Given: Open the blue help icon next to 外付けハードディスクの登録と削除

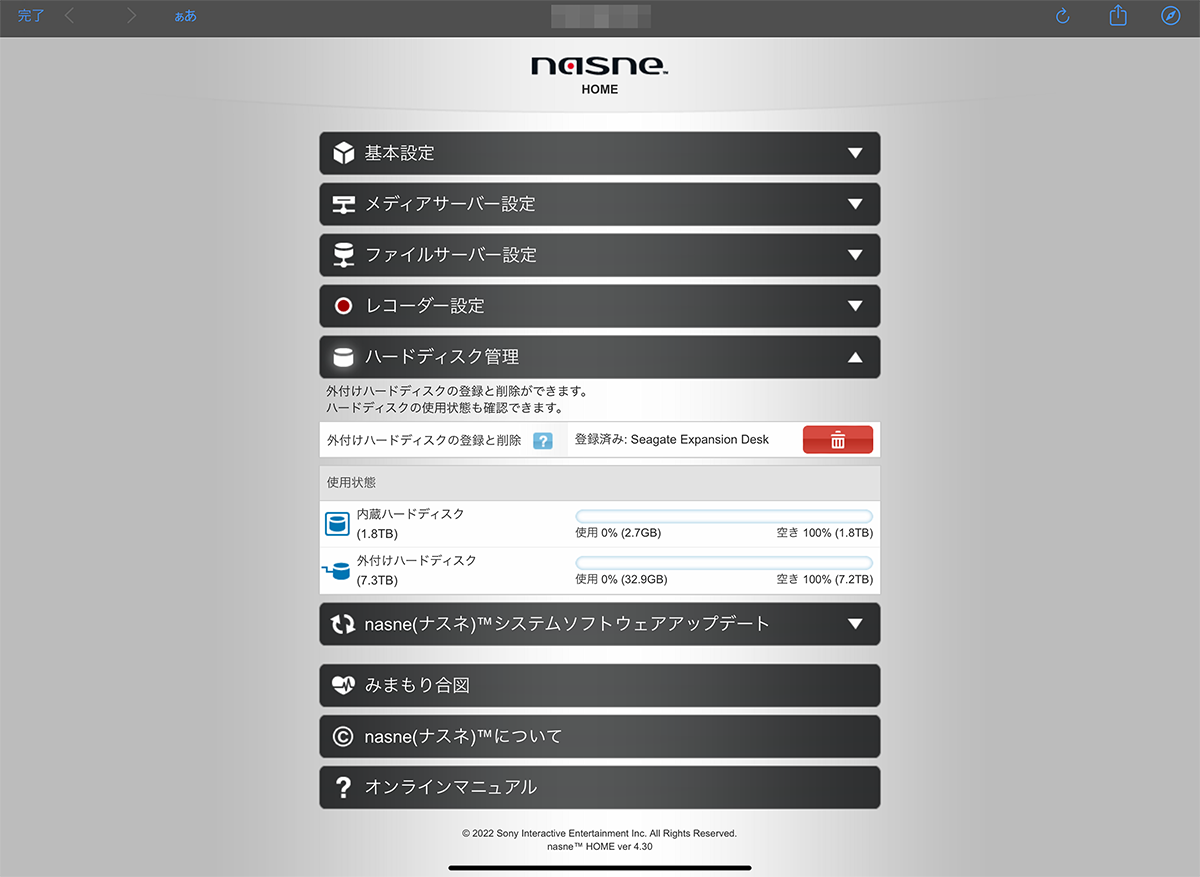Looking at the screenshot, I should click(542, 439).
